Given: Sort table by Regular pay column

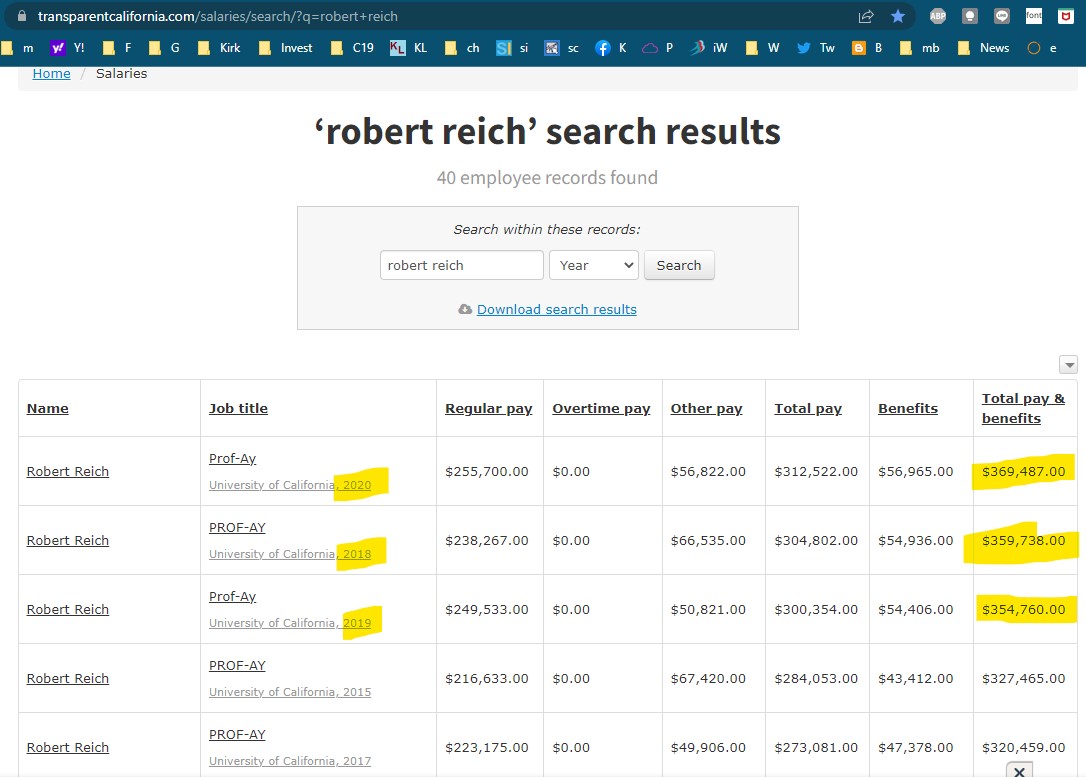Looking at the screenshot, I should tap(488, 408).
